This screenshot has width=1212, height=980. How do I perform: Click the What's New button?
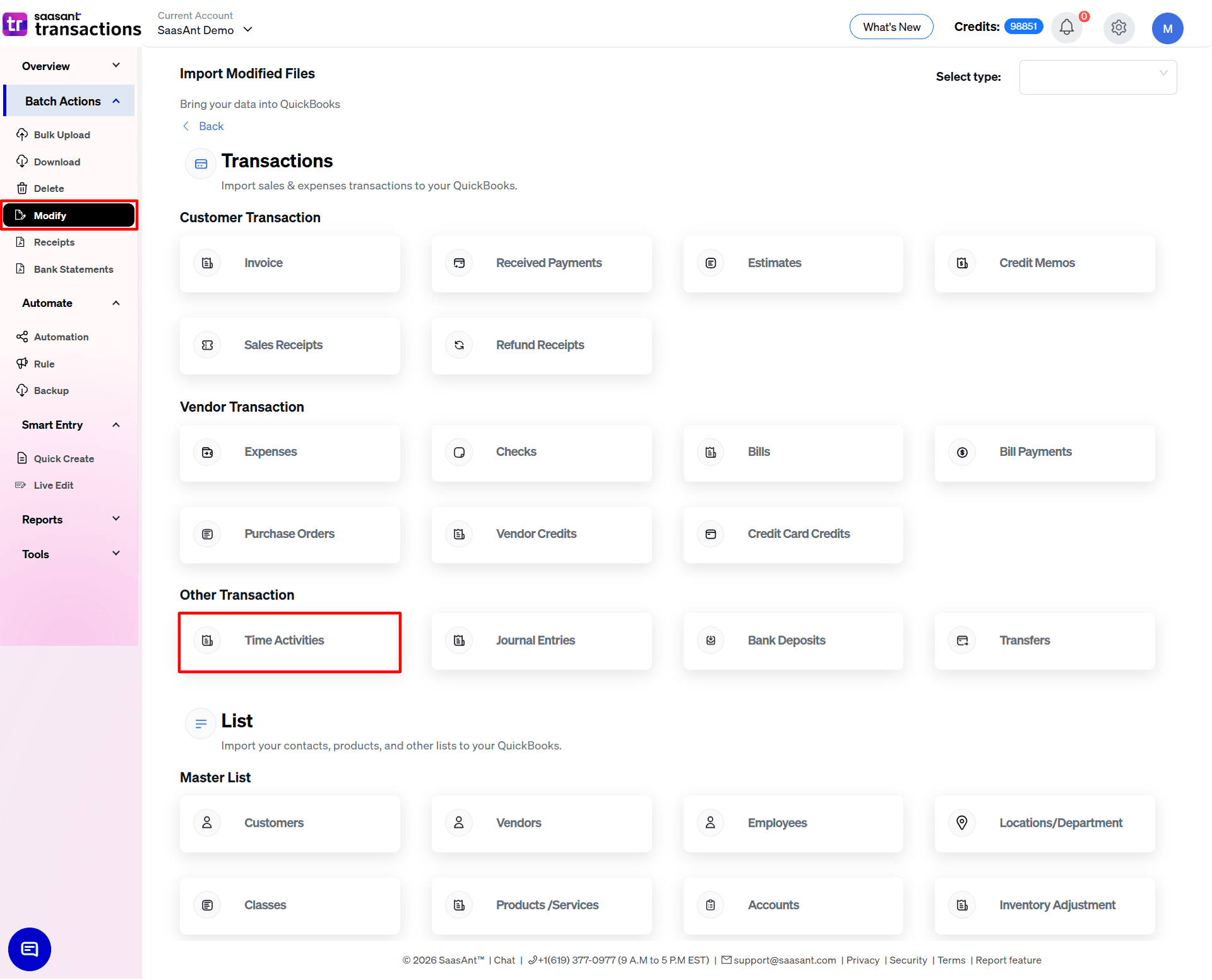[891, 27]
